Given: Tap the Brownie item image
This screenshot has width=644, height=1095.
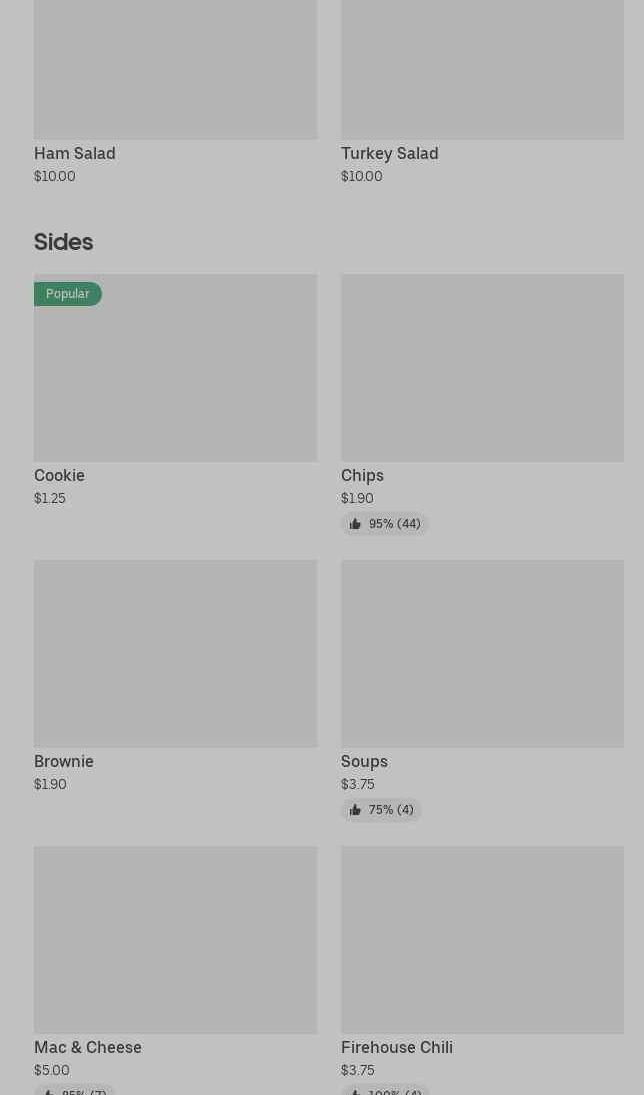Looking at the screenshot, I should tap(175, 653).
